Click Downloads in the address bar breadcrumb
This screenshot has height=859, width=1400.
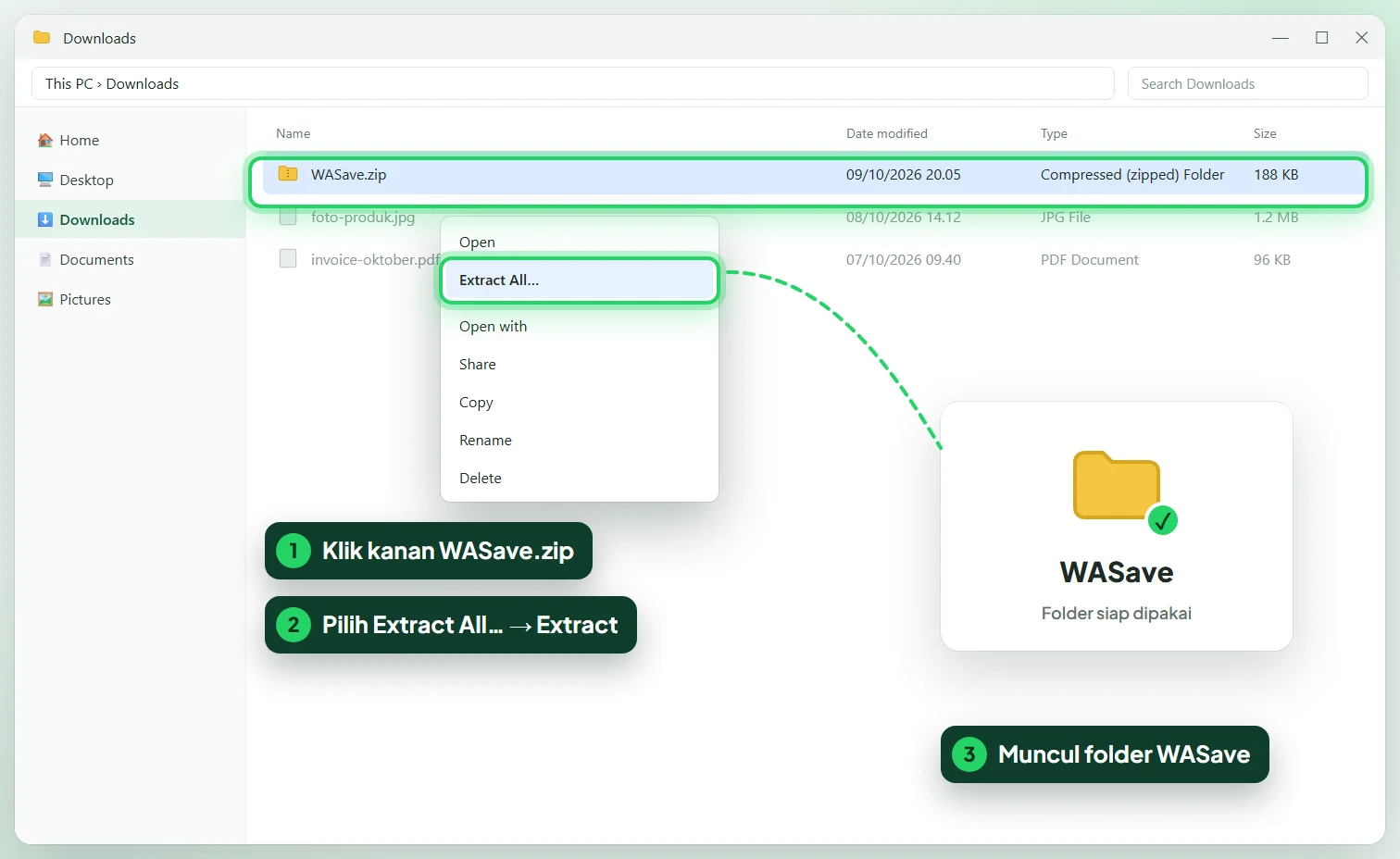coord(143,83)
